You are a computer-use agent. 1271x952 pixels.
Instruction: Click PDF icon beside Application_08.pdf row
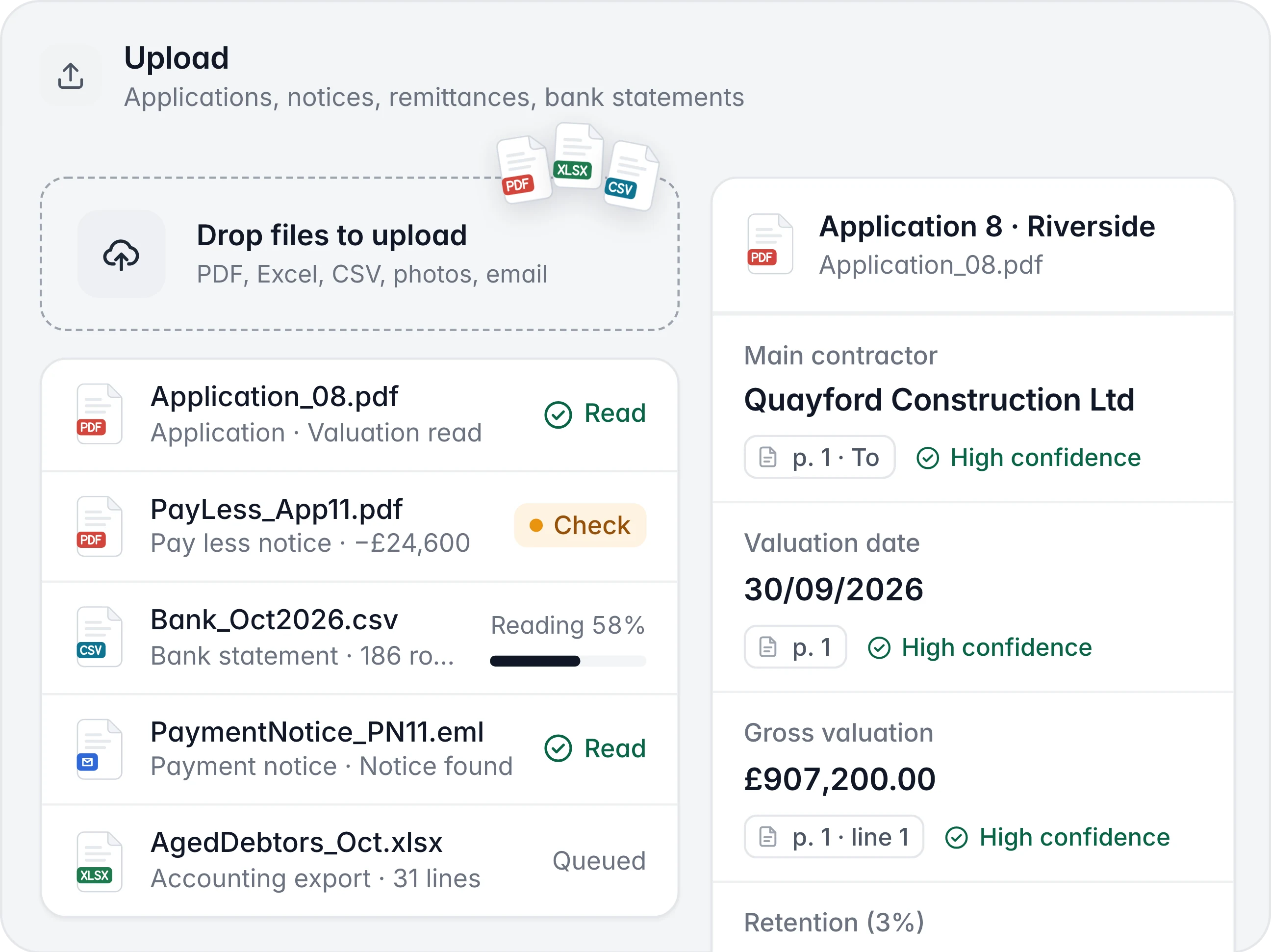(x=99, y=414)
